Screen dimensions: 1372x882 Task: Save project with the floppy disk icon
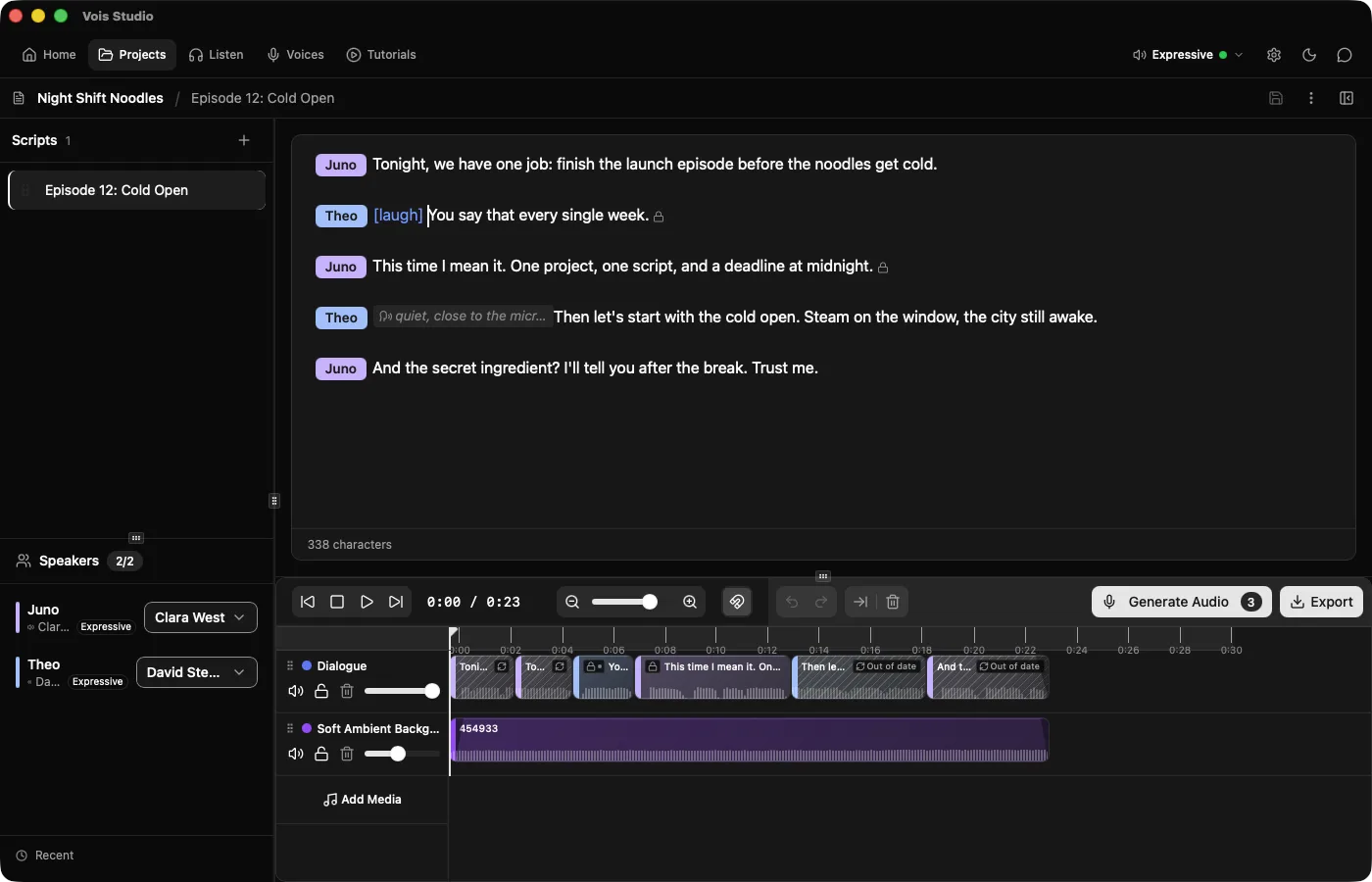click(x=1276, y=98)
